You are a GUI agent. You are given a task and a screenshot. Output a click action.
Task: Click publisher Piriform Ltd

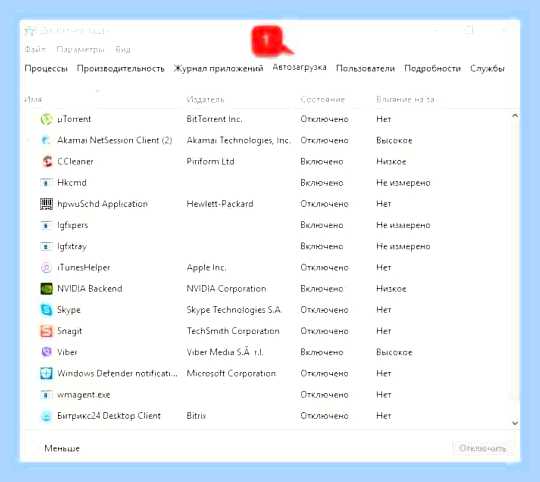(x=210, y=161)
